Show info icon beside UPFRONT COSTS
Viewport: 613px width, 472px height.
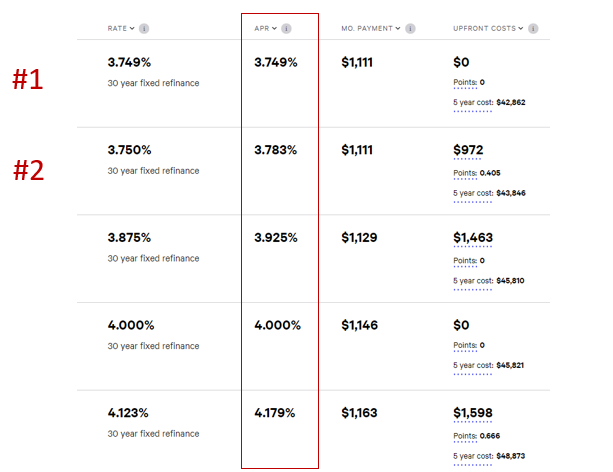pyautogui.click(x=533, y=29)
